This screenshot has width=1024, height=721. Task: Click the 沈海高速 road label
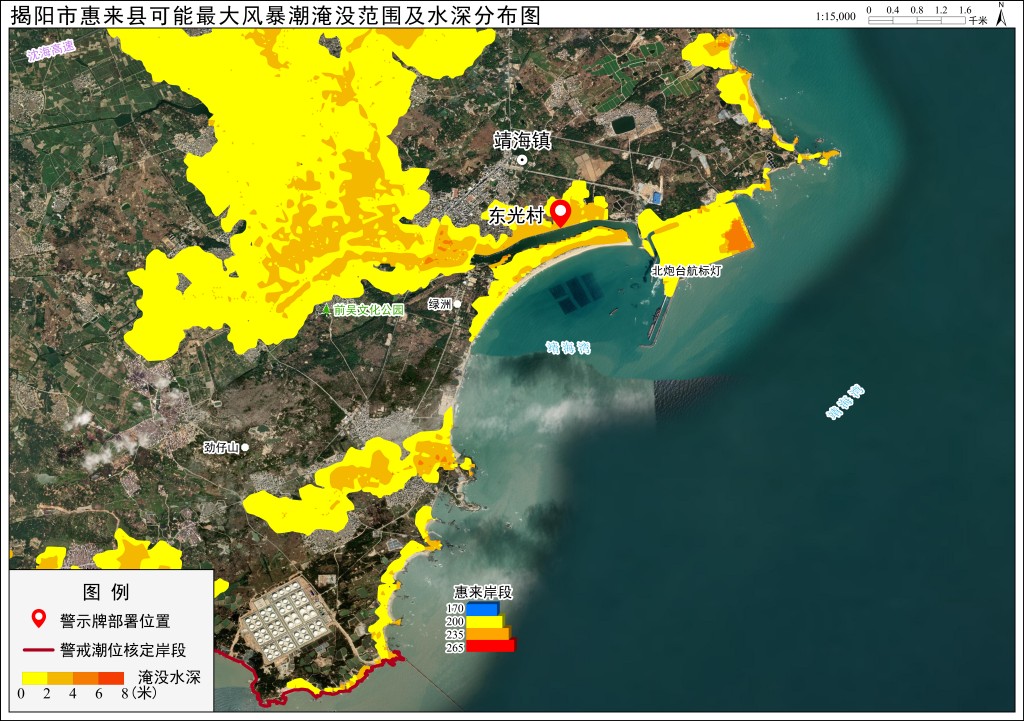pos(52,51)
